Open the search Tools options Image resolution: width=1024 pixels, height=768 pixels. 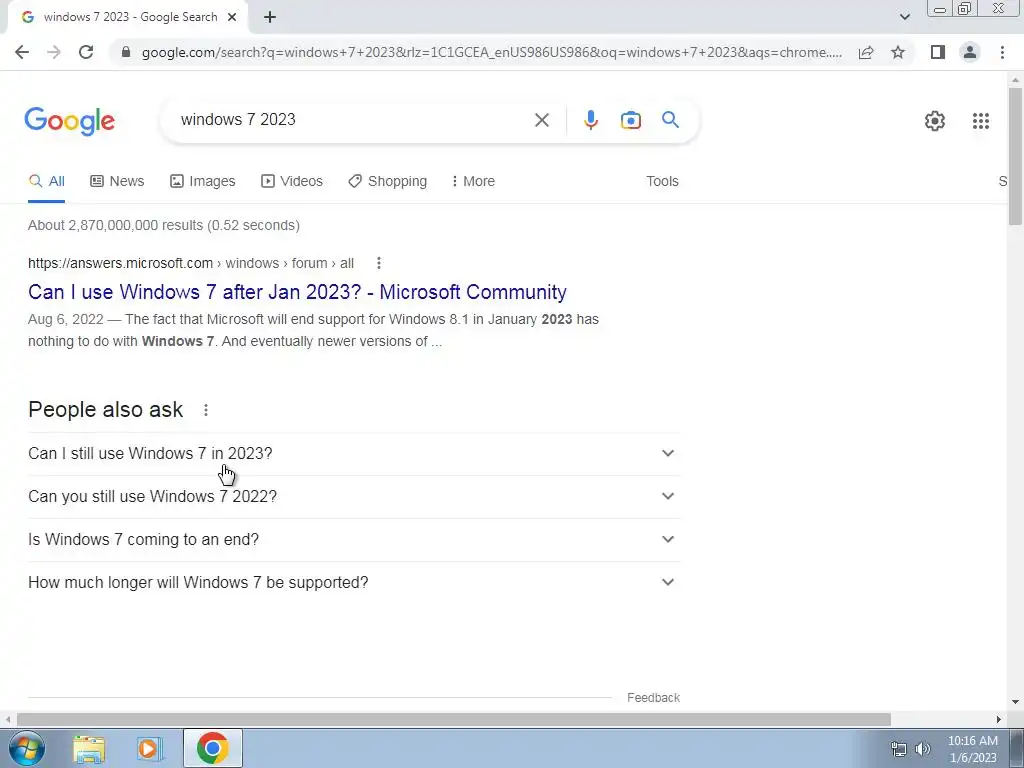click(662, 182)
